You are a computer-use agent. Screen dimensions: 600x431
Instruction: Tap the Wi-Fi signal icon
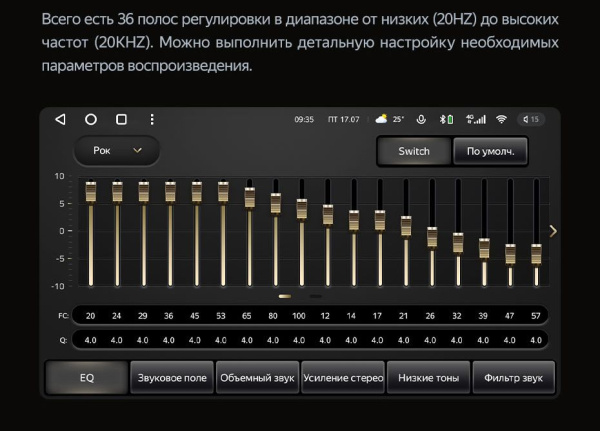pos(501,119)
